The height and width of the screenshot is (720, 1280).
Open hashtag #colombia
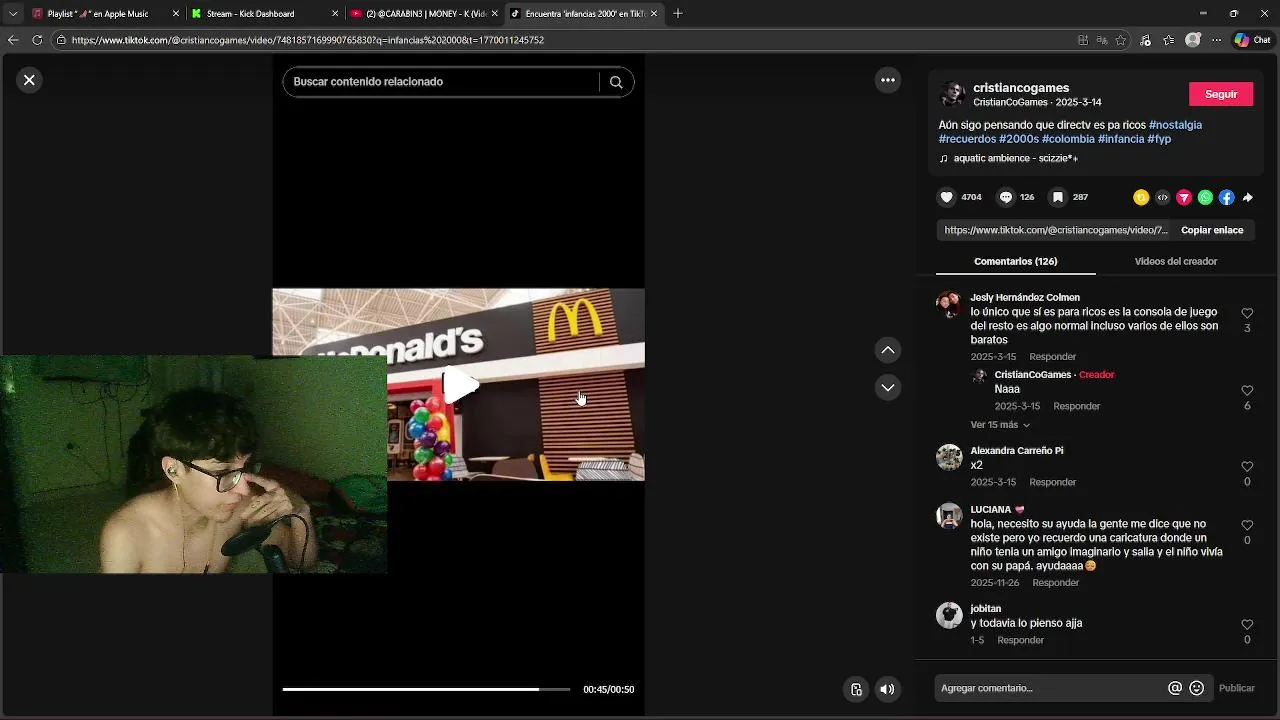coord(1068,139)
